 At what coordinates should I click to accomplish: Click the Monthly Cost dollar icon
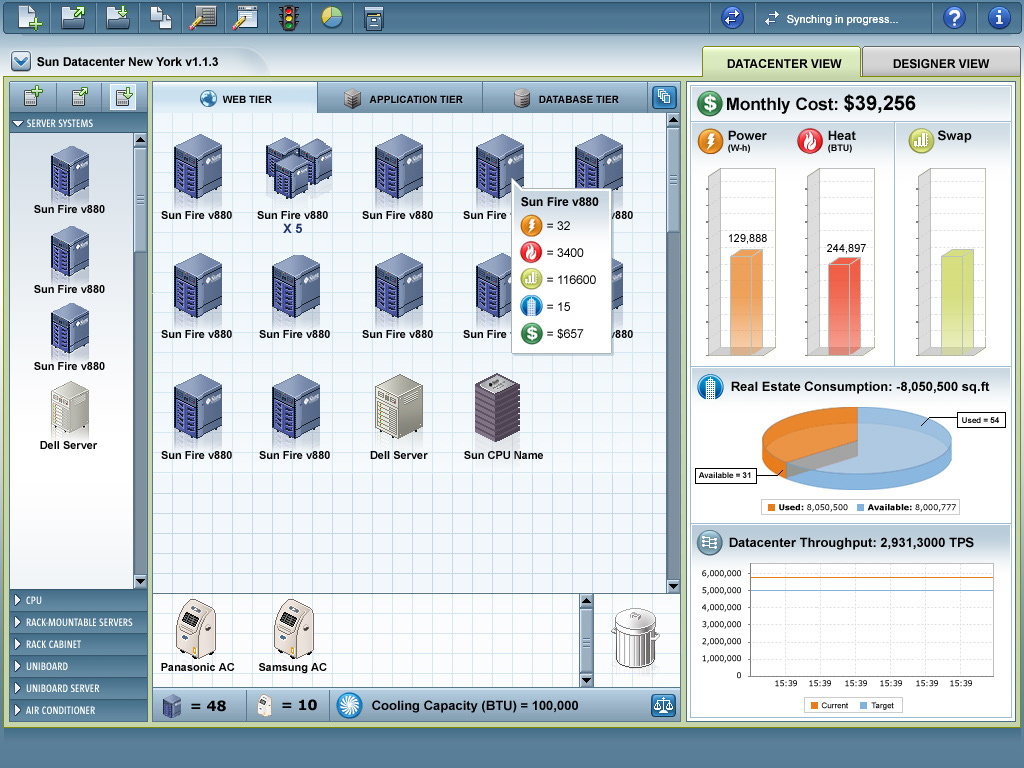tap(709, 103)
